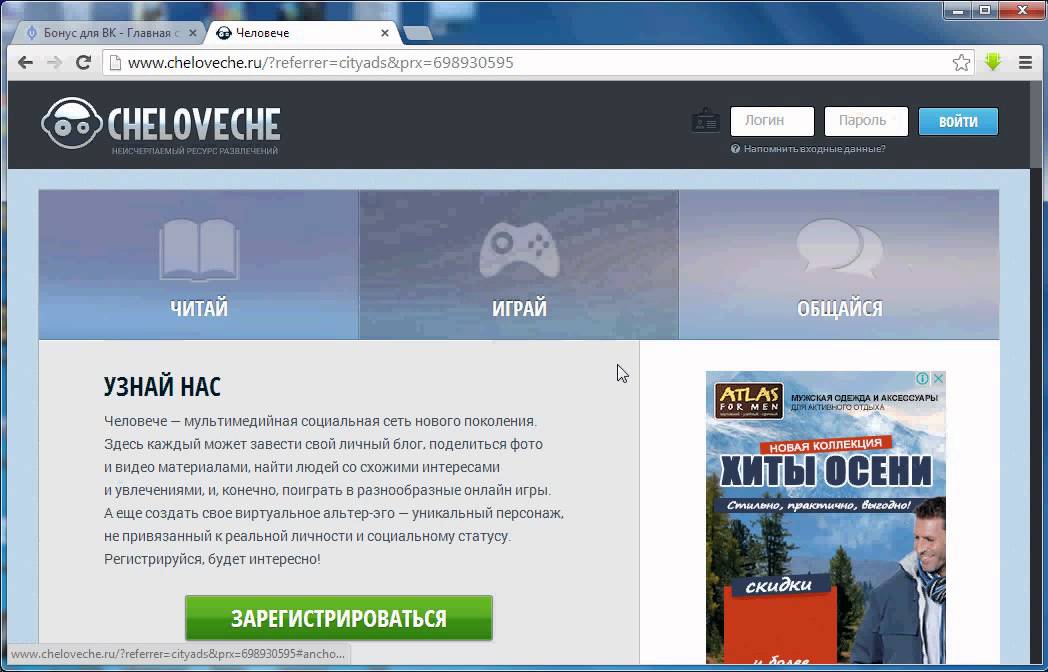This screenshot has width=1048, height=672.
Task: Close the Бонус для ВК tab
Action: (x=192, y=33)
